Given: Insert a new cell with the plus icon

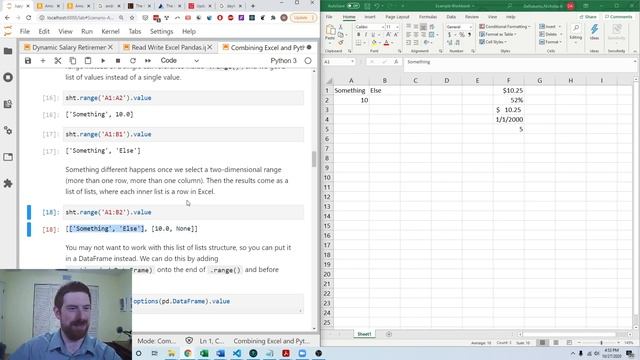Looking at the screenshot, I should click(x=43, y=60).
